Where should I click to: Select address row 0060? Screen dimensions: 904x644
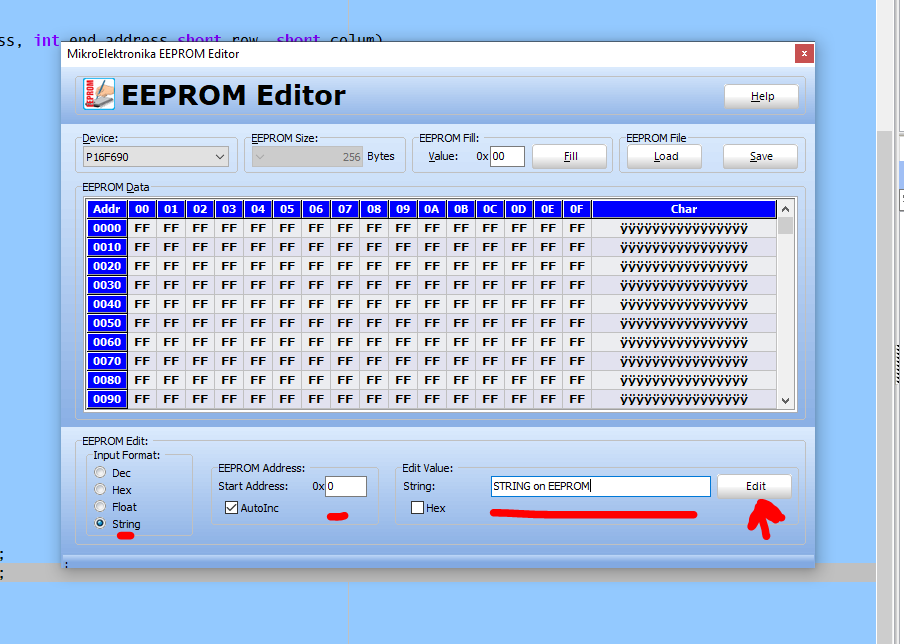tap(107, 342)
